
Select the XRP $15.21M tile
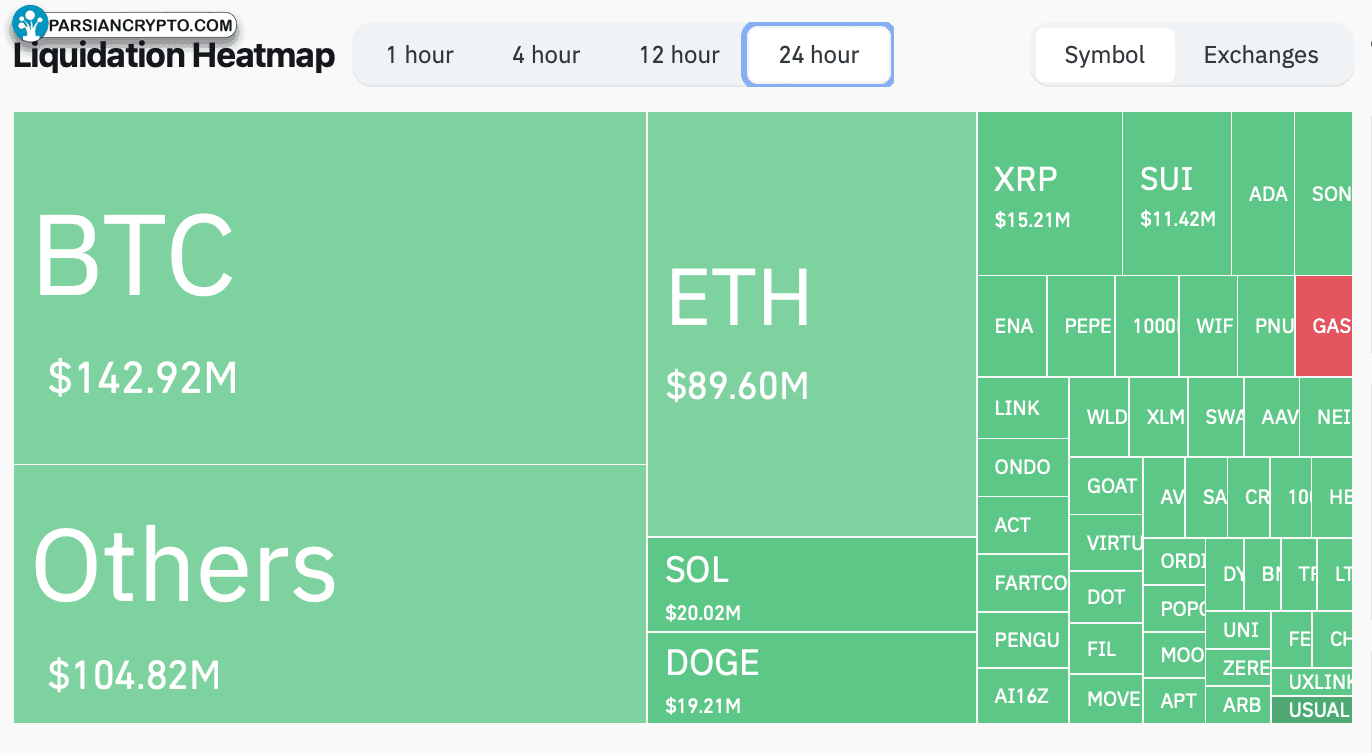tap(1050, 193)
